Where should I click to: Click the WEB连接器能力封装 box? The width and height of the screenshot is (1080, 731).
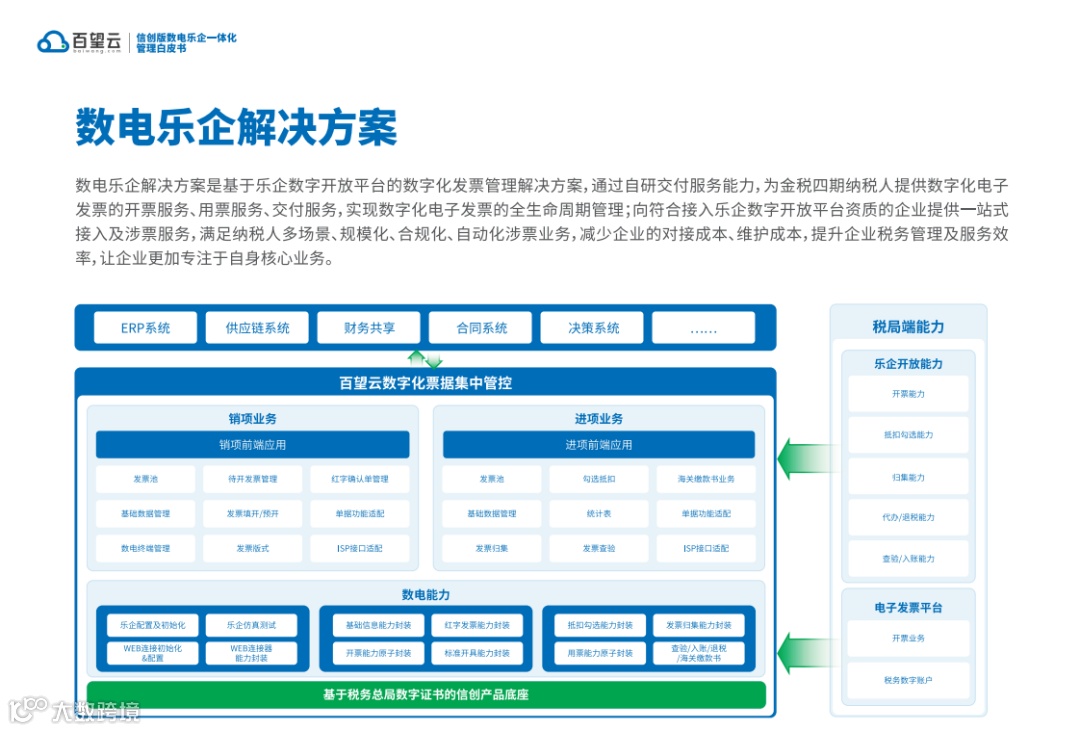(251, 653)
